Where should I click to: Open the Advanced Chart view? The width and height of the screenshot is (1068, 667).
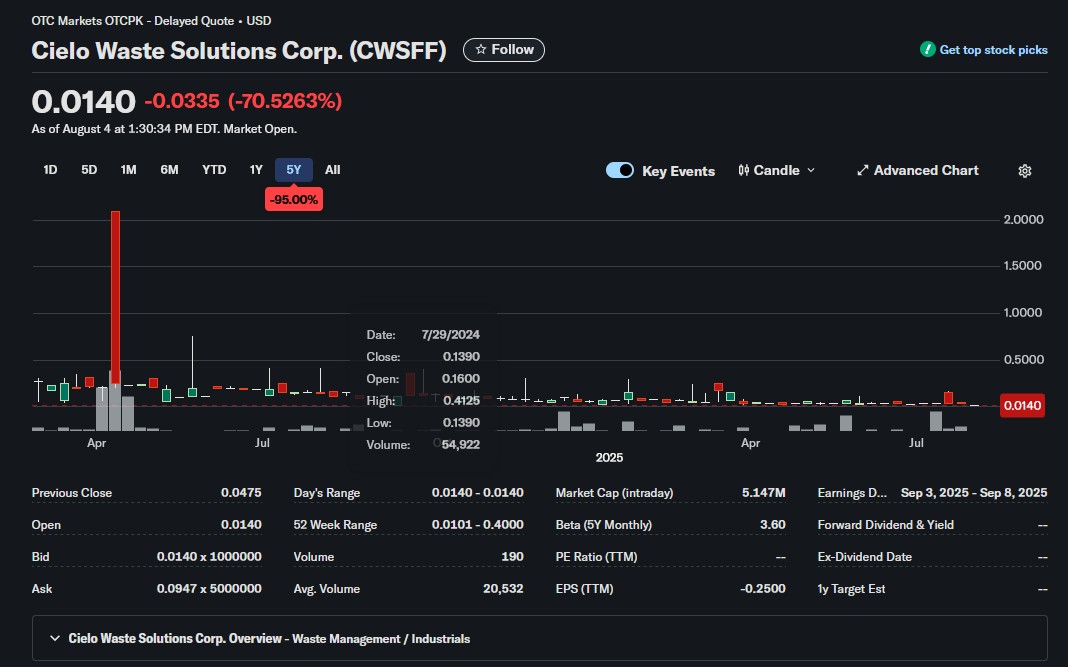[x=917, y=170]
